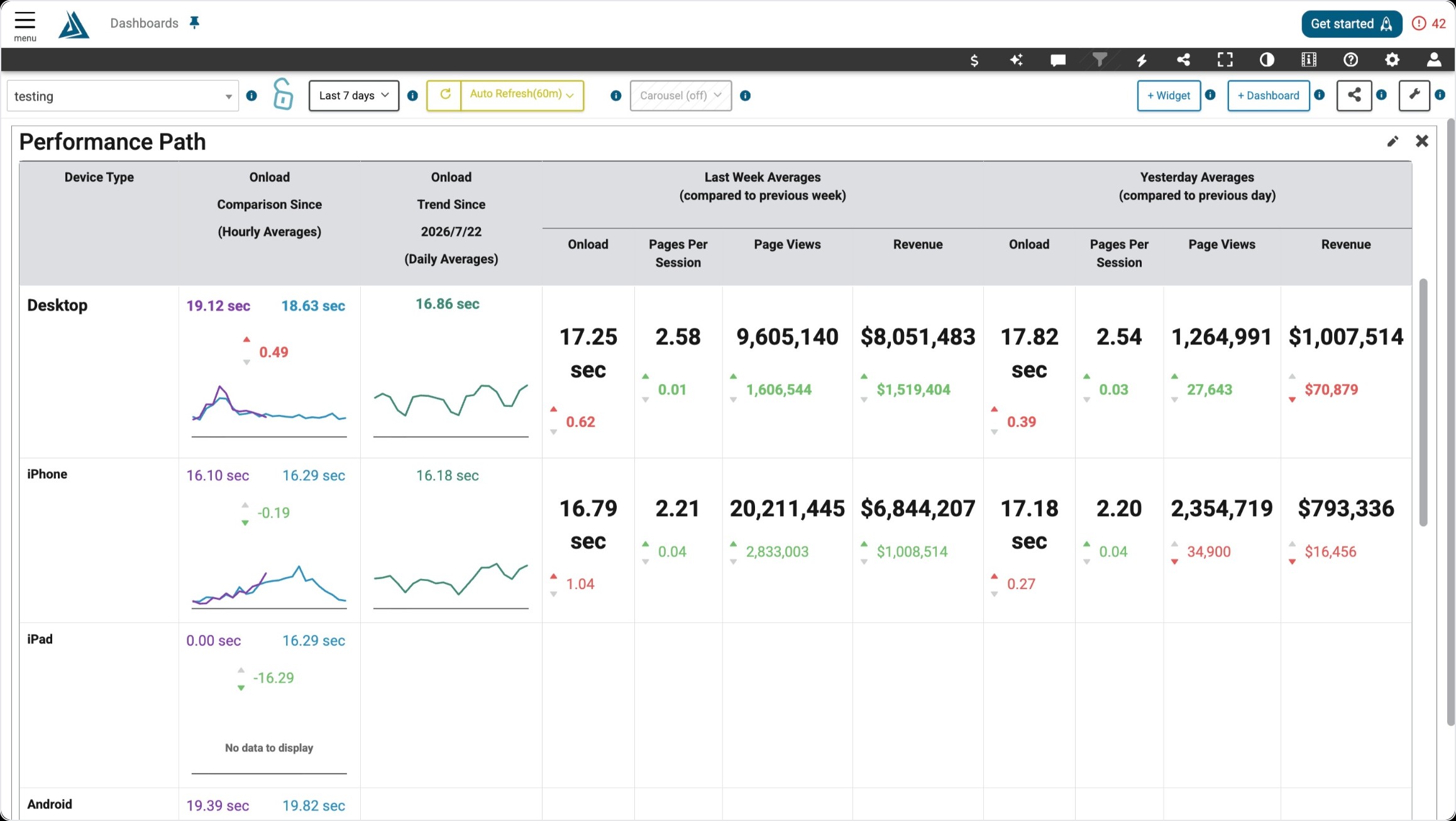
Task: Open the AI sparkle assistant icon
Action: [1016, 60]
